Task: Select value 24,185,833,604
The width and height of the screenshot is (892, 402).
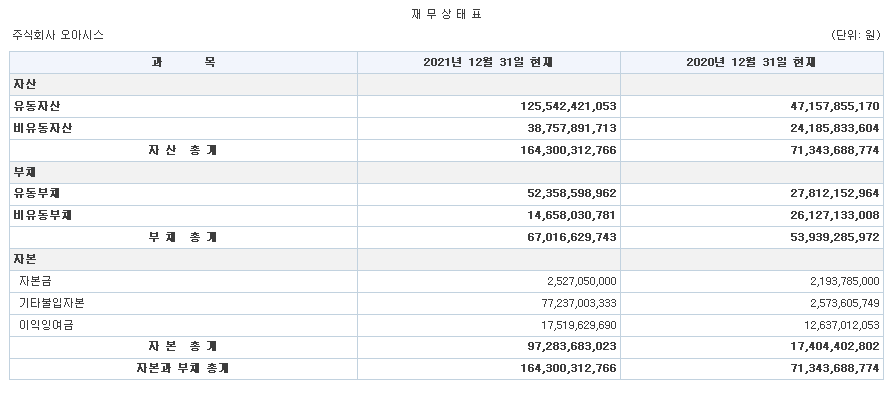Action: point(835,129)
